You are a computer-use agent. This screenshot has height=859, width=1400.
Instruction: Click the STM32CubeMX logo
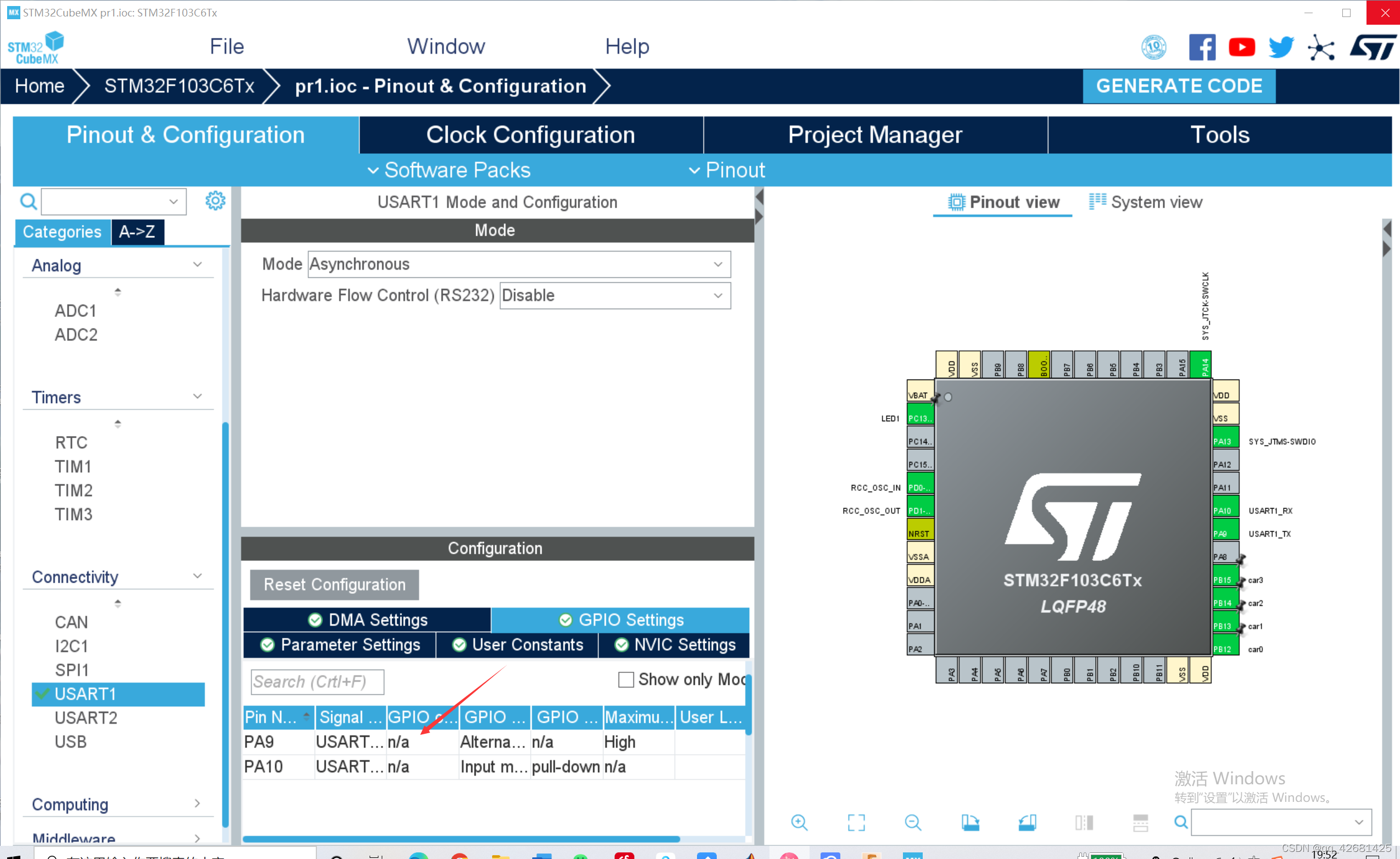pos(36,48)
